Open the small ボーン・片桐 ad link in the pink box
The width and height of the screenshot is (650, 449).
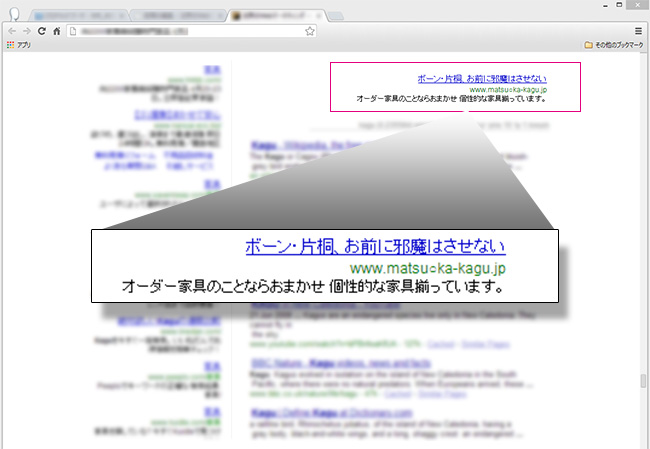pos(482,78)
